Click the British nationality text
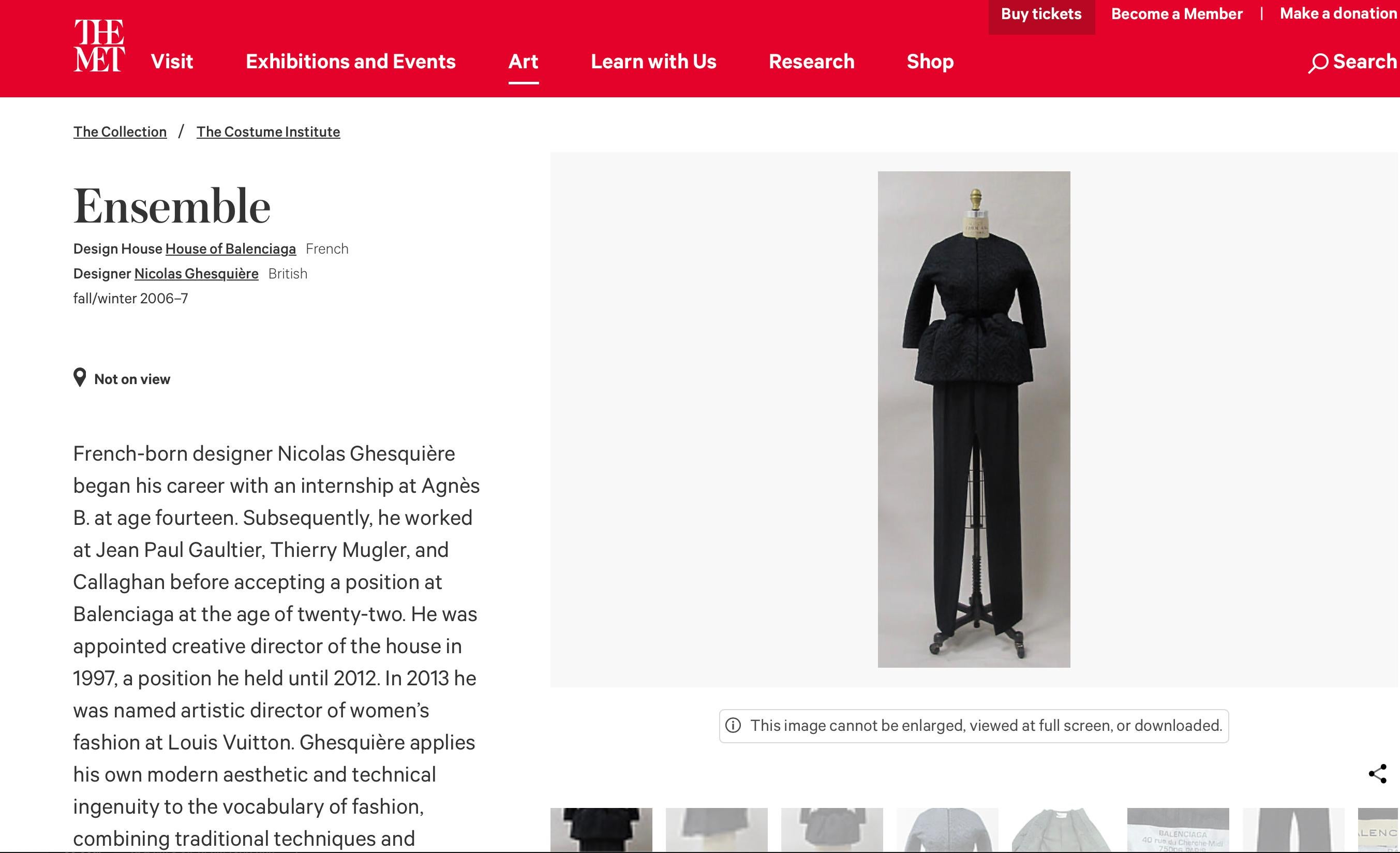The height and width of the screenshot is (853, 1400). [x=288, y=274]
